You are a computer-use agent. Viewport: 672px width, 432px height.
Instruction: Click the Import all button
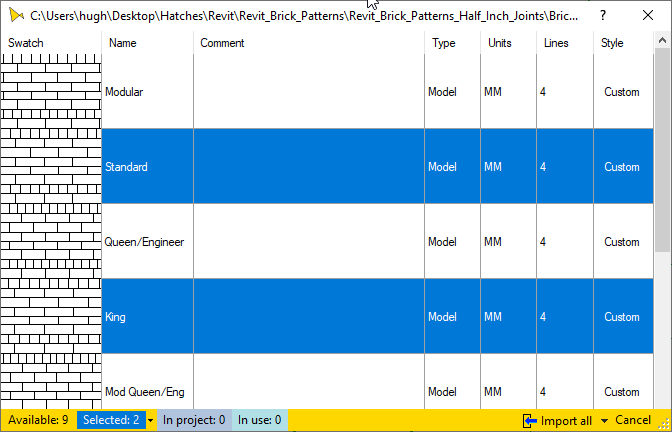click(x=557, y=421)
